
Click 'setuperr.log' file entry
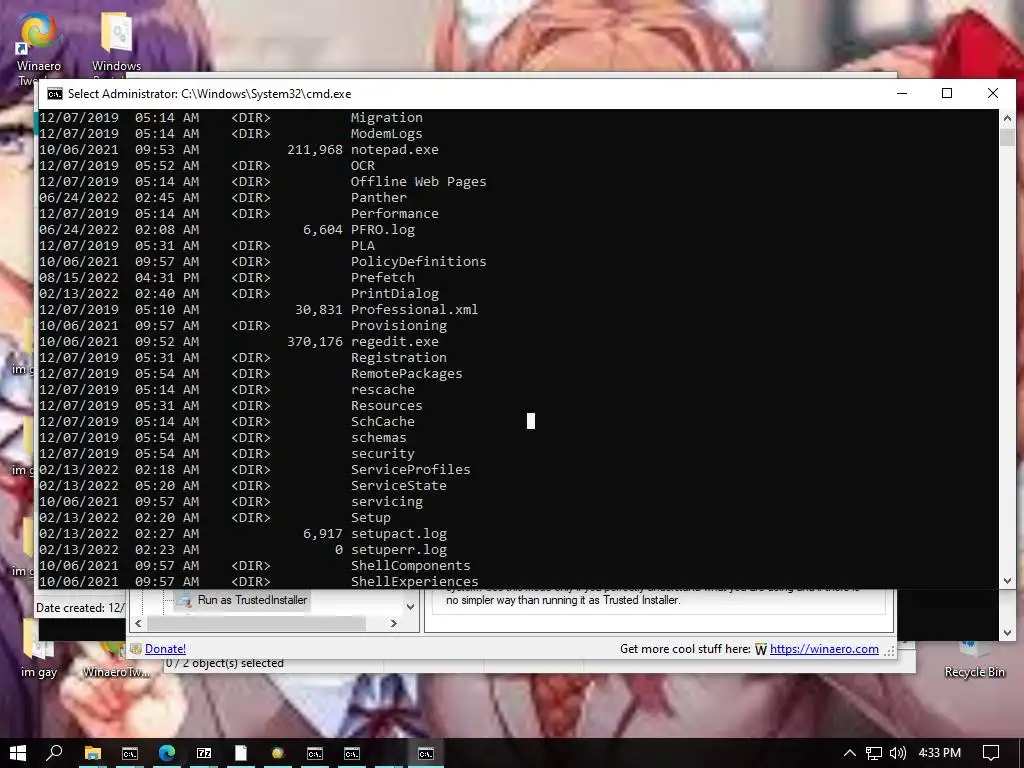click(399, 549)
